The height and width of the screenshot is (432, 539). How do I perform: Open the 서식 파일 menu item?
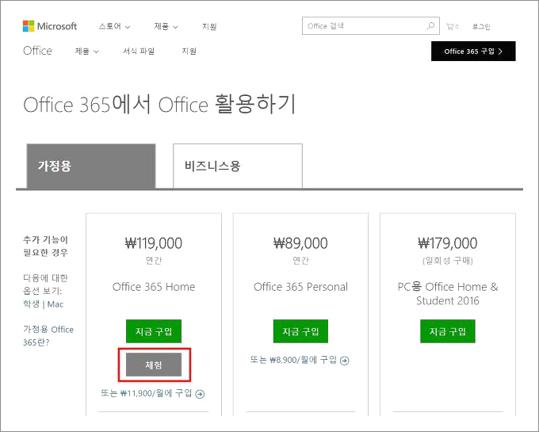[139, 51]
